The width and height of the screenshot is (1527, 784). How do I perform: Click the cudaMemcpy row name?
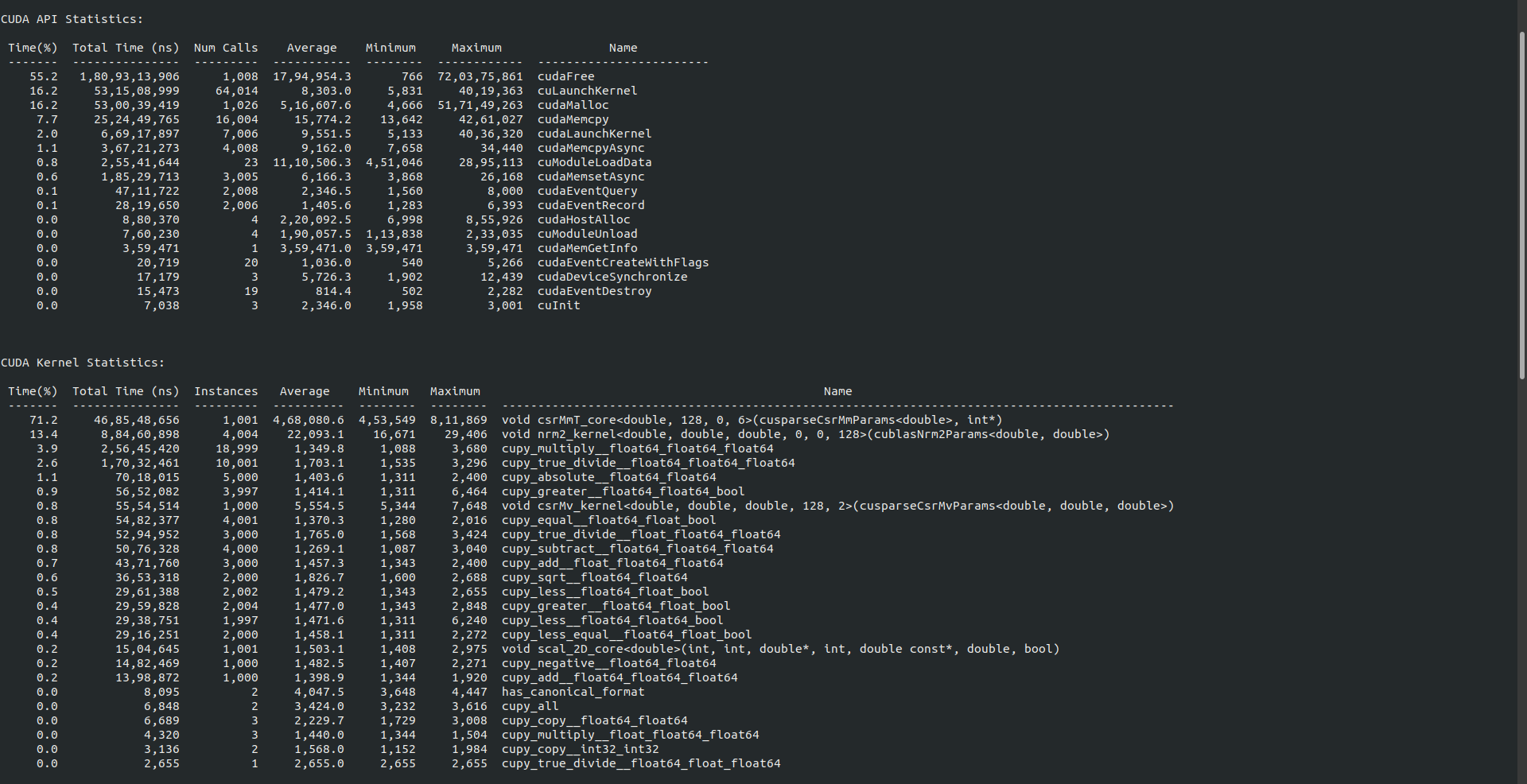click(x=573, y=119)
